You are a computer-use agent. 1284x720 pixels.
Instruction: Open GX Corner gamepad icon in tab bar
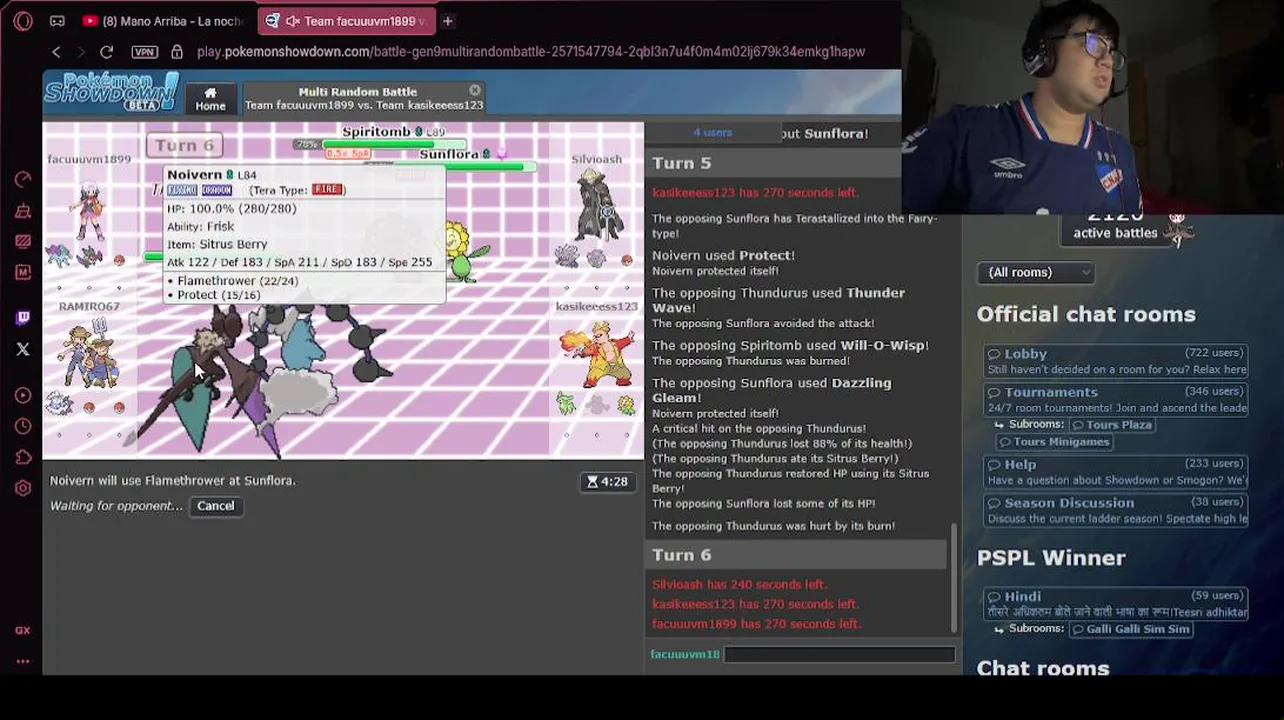coord(57,20)
